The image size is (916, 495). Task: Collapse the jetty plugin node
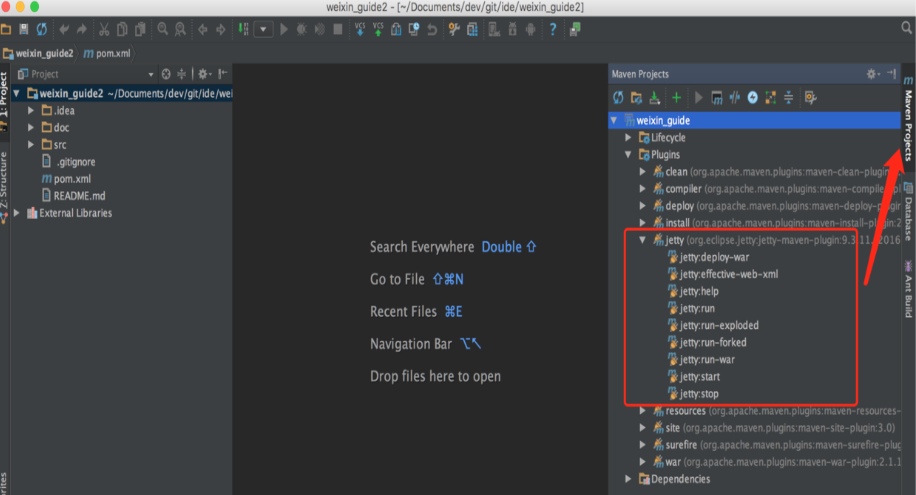[643, 240]
